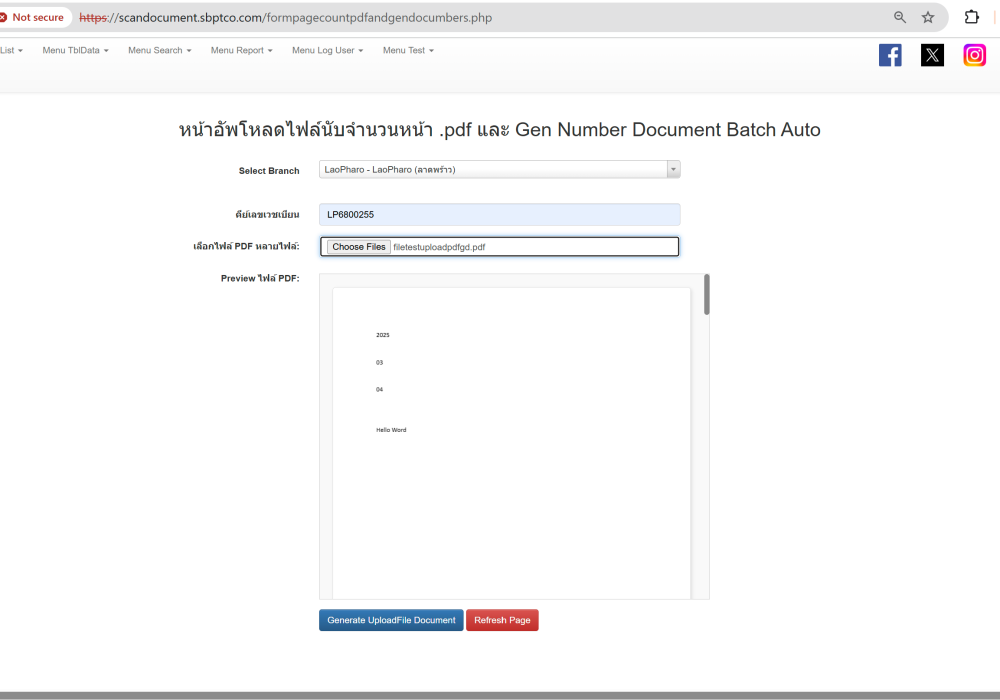The height and width of the screenshot is (700, 1000).
Task: Expand the Select Branch dropdown arrow
Action: [x=673, y=170]
